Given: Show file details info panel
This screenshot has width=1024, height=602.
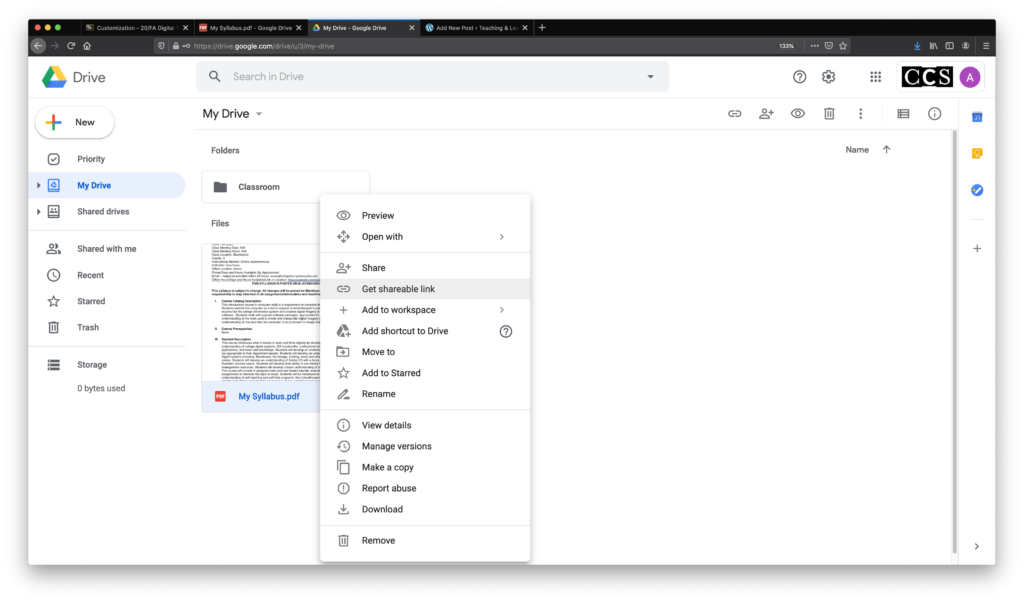Looking at the screenshot, I should (934, 114).
